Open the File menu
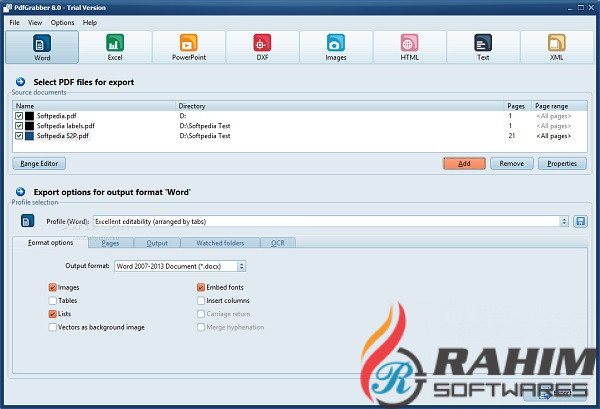The height and width of the screenshot is (409, 600). (14, 23)
